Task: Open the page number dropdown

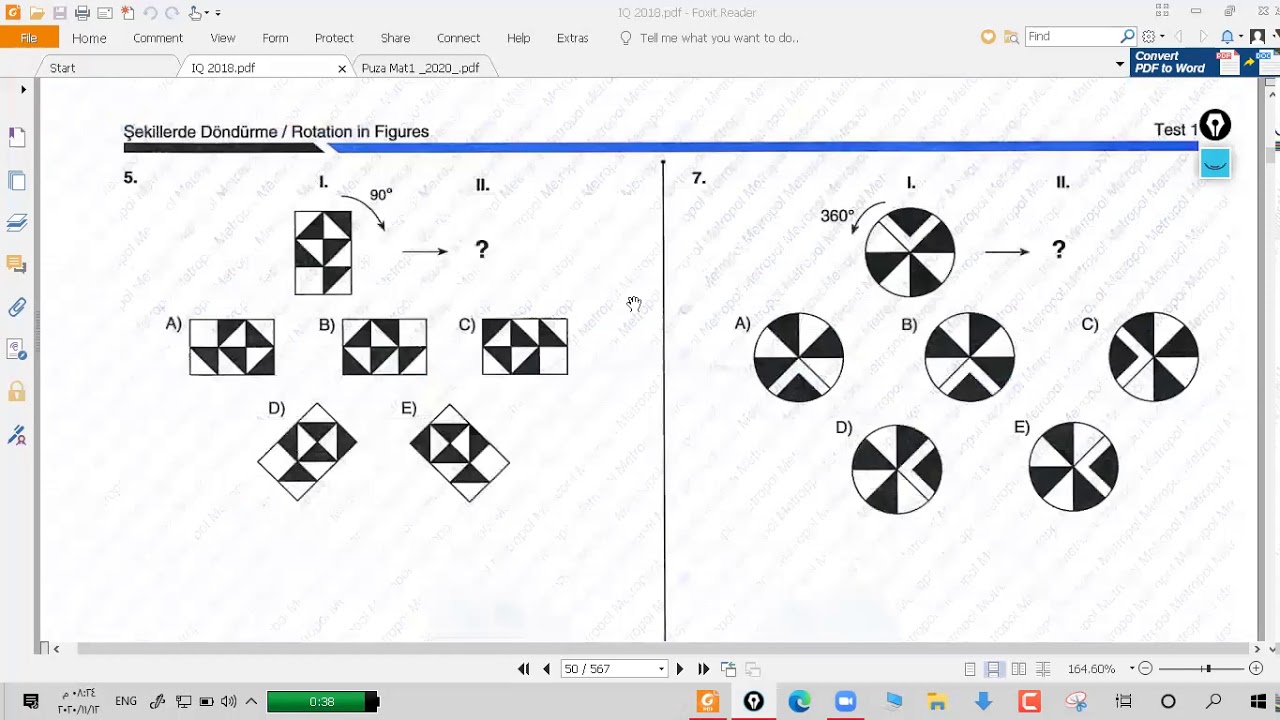Action: coord(661,669)
